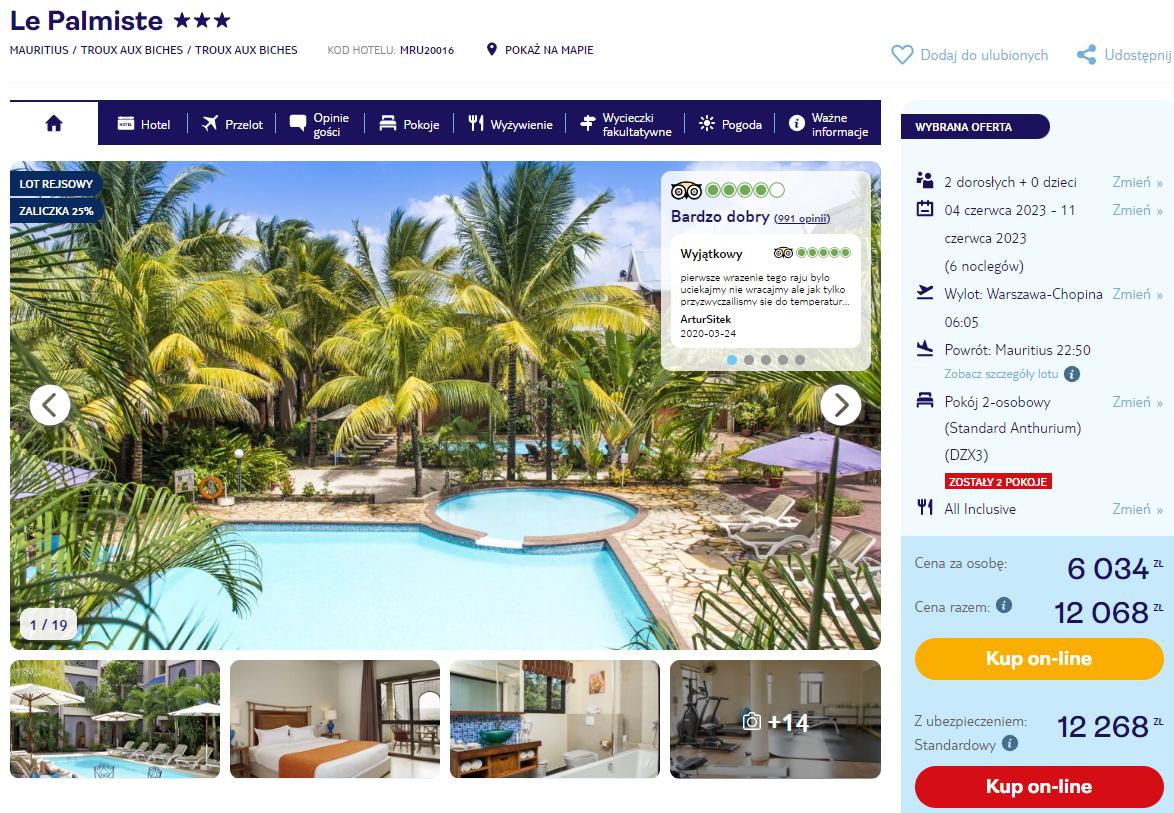Open the gym thumbnail showing +14 photos
Image resolution: width=1174 pixels, height=813 pixels.
coord(775,719)
